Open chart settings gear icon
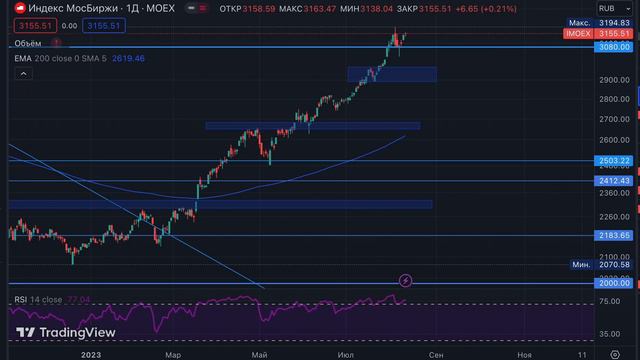The height and width of the screenshot is (360, 640). [615, 354]
